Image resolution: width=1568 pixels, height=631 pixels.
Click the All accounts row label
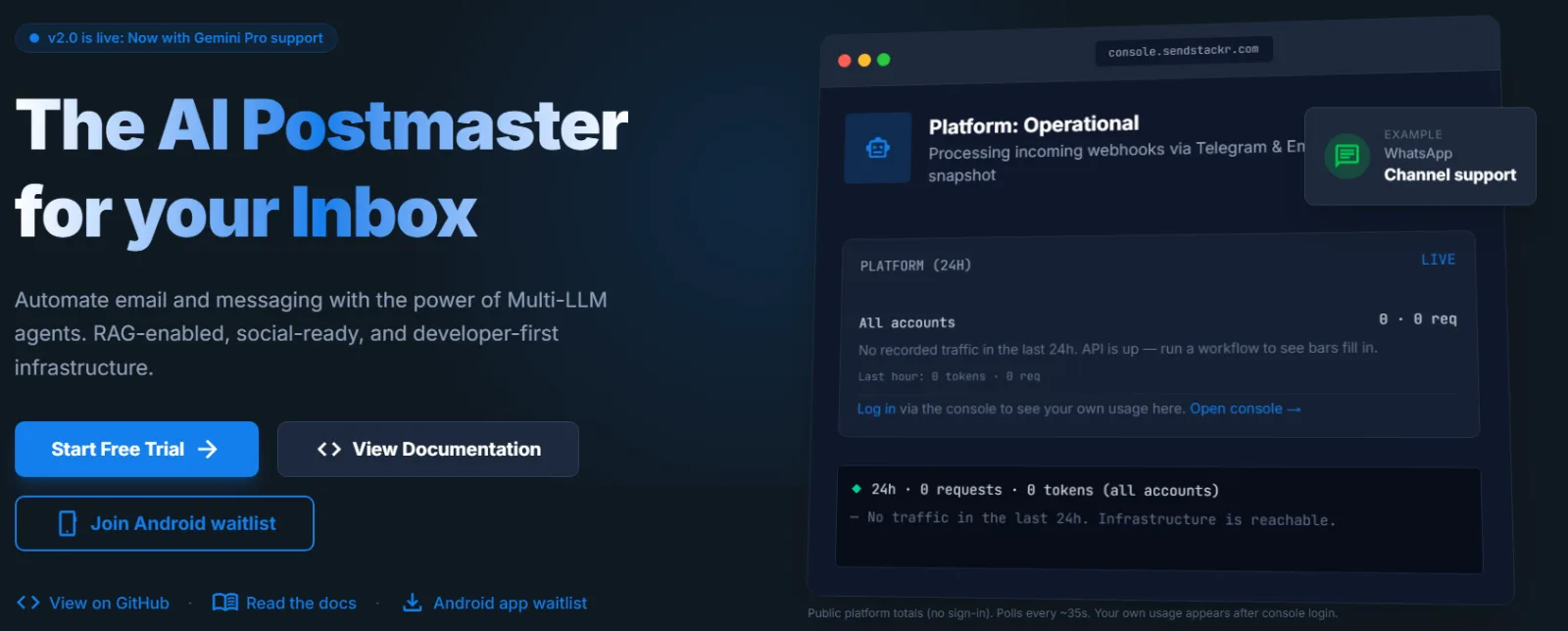tap(907, 322)
